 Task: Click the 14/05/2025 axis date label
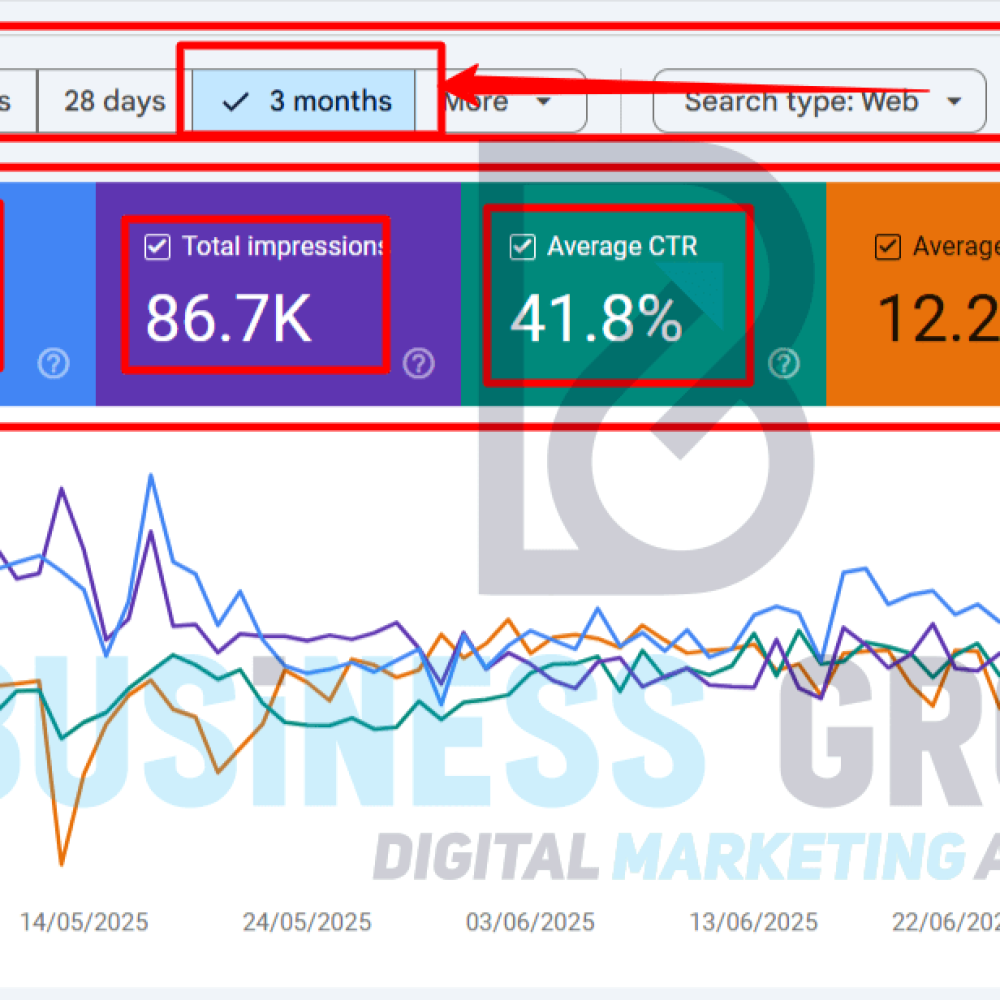tap(84, 922)
